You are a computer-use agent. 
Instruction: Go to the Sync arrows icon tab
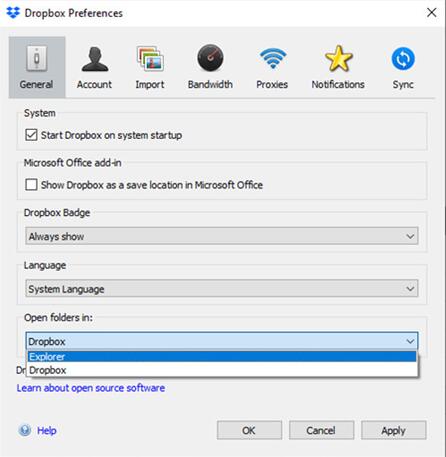pos(403,59)
